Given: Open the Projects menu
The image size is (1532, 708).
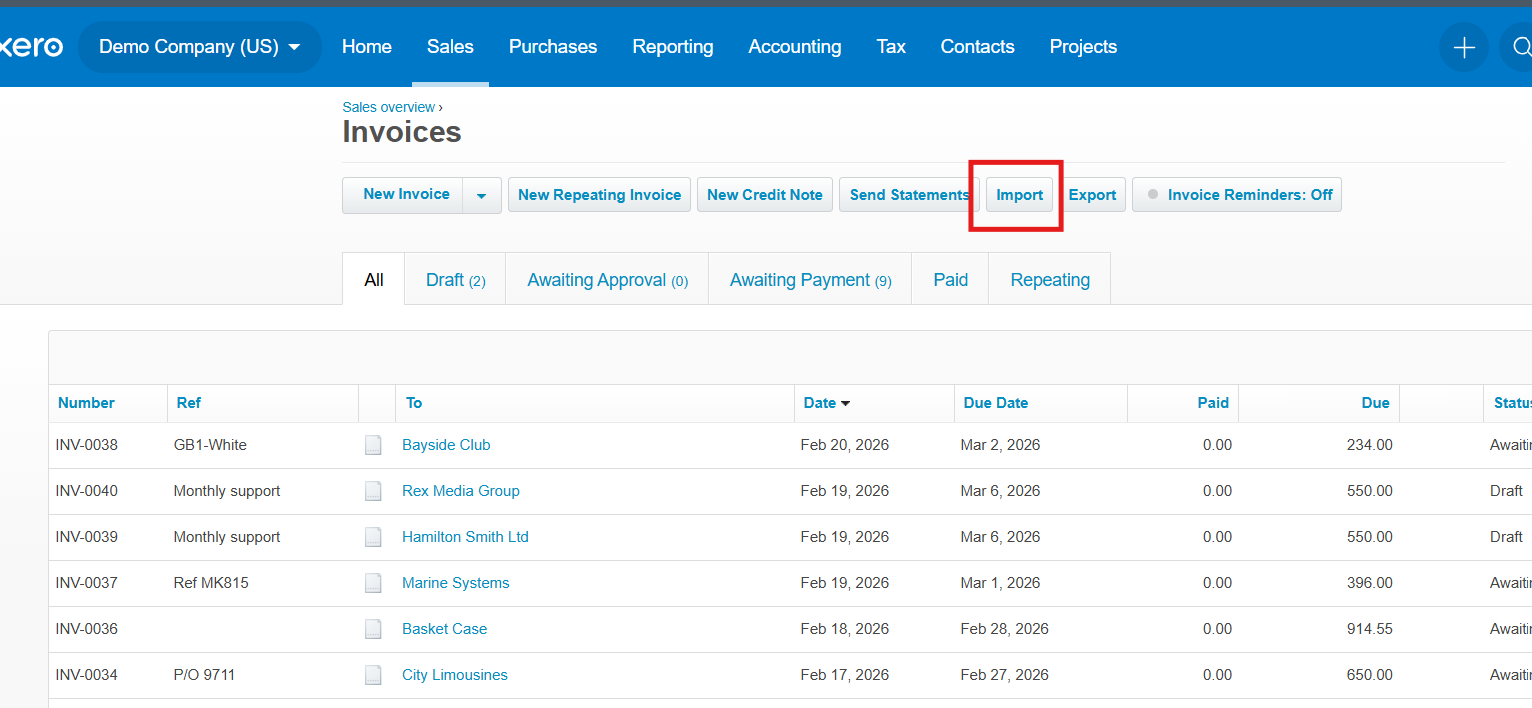Looking at the screenshot, I should click(1083, 47).
